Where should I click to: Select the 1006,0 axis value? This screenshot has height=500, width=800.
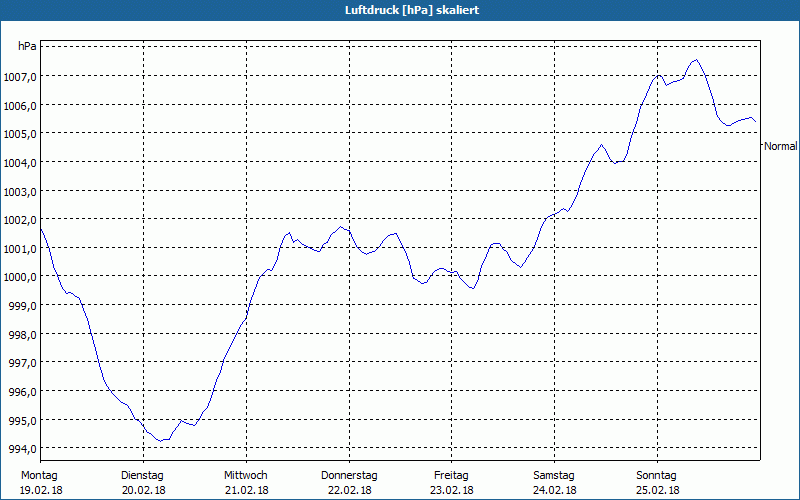(x=20, y=106)
